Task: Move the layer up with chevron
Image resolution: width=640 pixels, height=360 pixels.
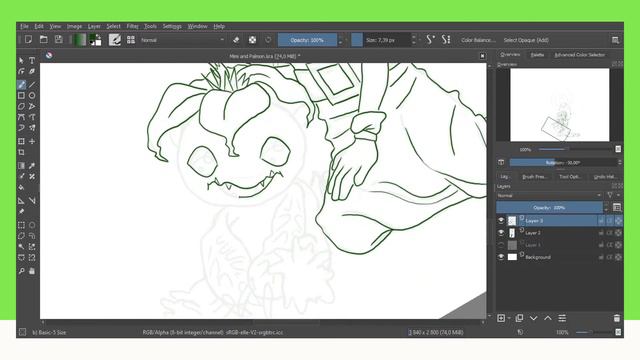Action: 548,318
